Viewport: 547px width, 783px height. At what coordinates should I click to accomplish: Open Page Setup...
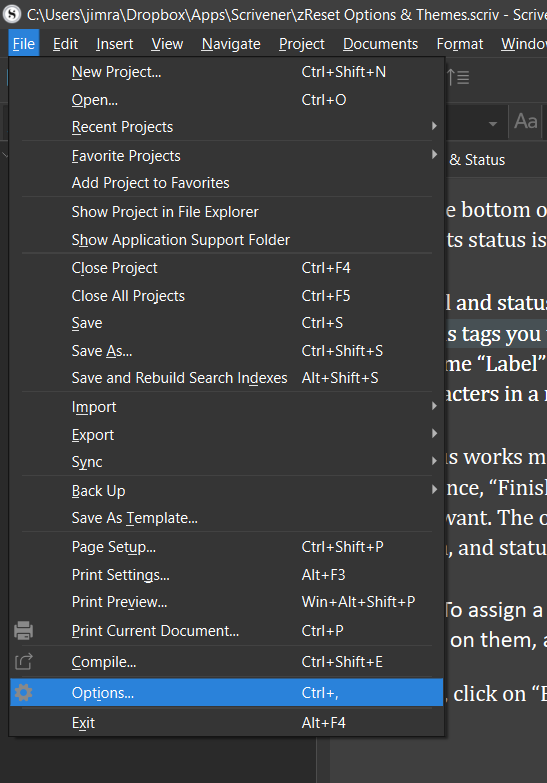[x=227, y=547]
